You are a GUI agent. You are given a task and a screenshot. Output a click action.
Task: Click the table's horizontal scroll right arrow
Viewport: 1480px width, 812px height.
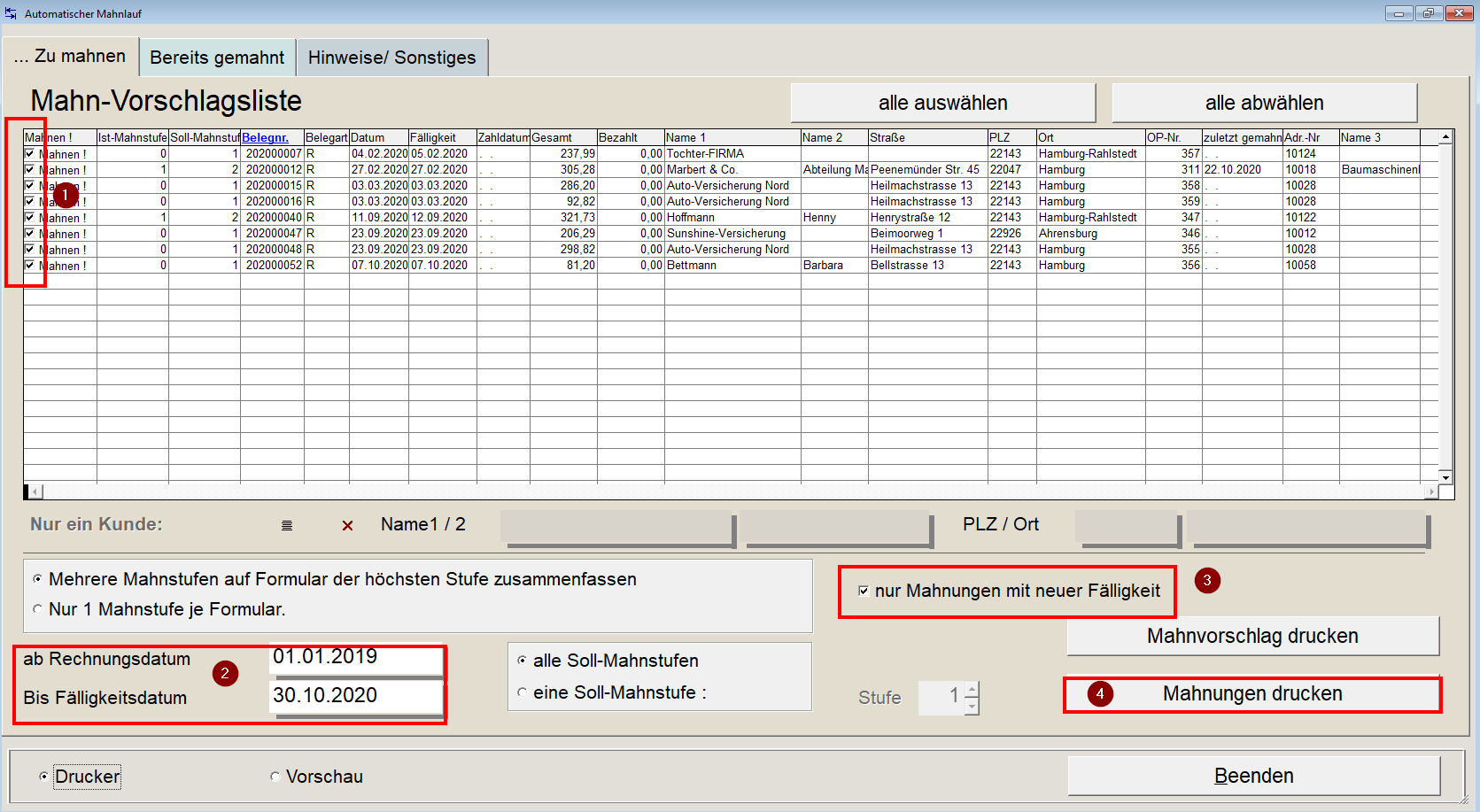[1431, 491]
